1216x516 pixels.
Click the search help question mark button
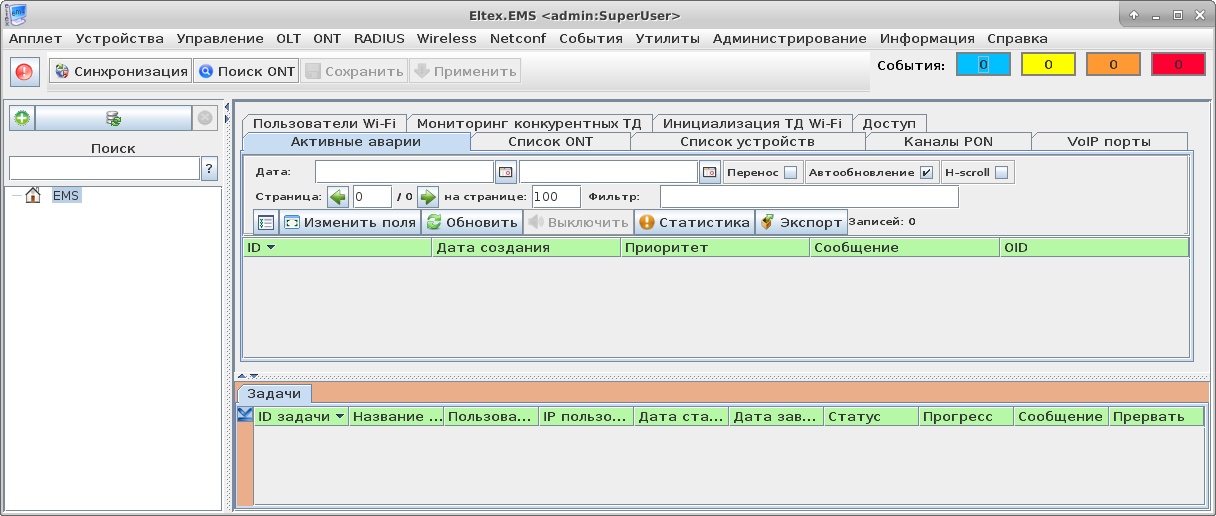(210, 168)
